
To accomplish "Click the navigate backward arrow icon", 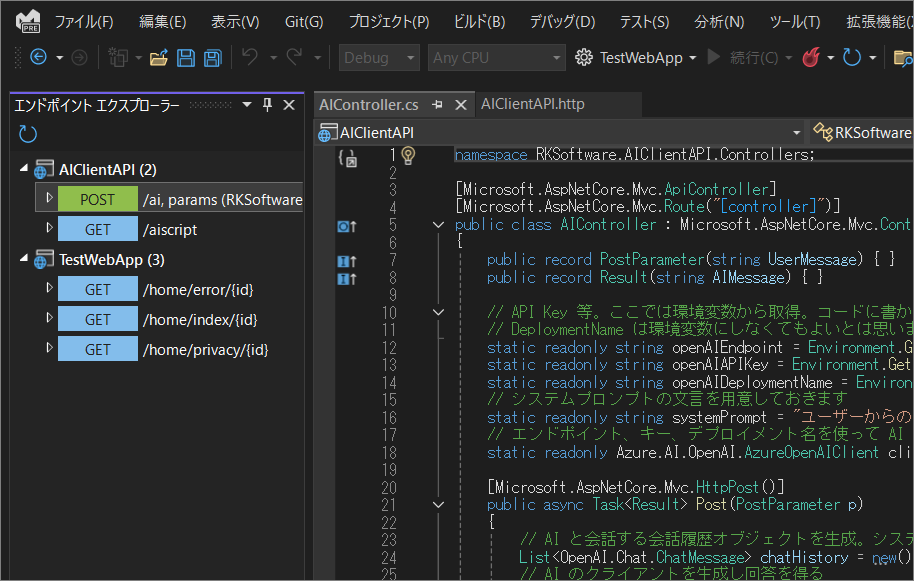I will pyautogui.click(x=38, y=57).
